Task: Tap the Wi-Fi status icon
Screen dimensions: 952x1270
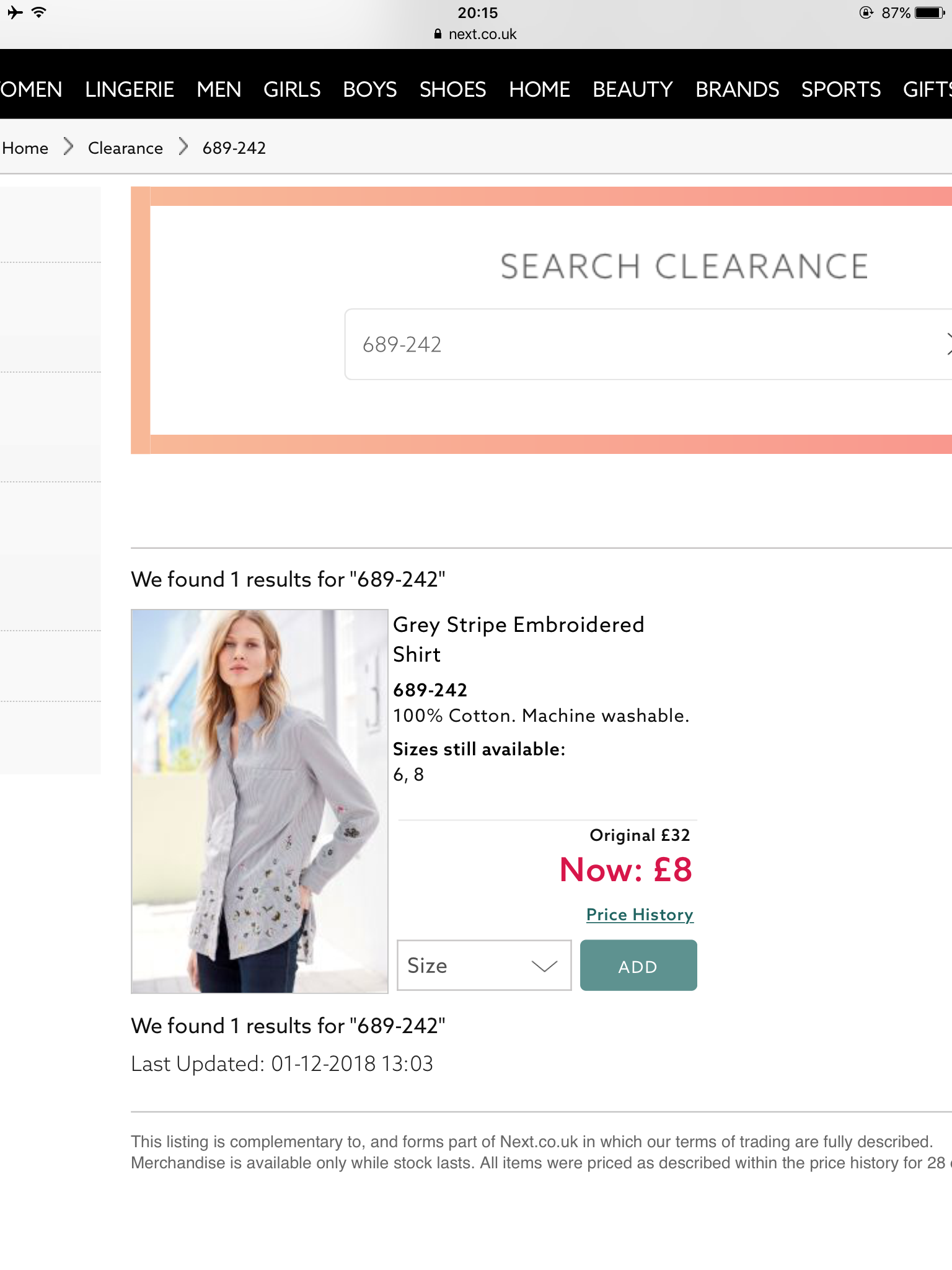Action: tap(39, 12)
